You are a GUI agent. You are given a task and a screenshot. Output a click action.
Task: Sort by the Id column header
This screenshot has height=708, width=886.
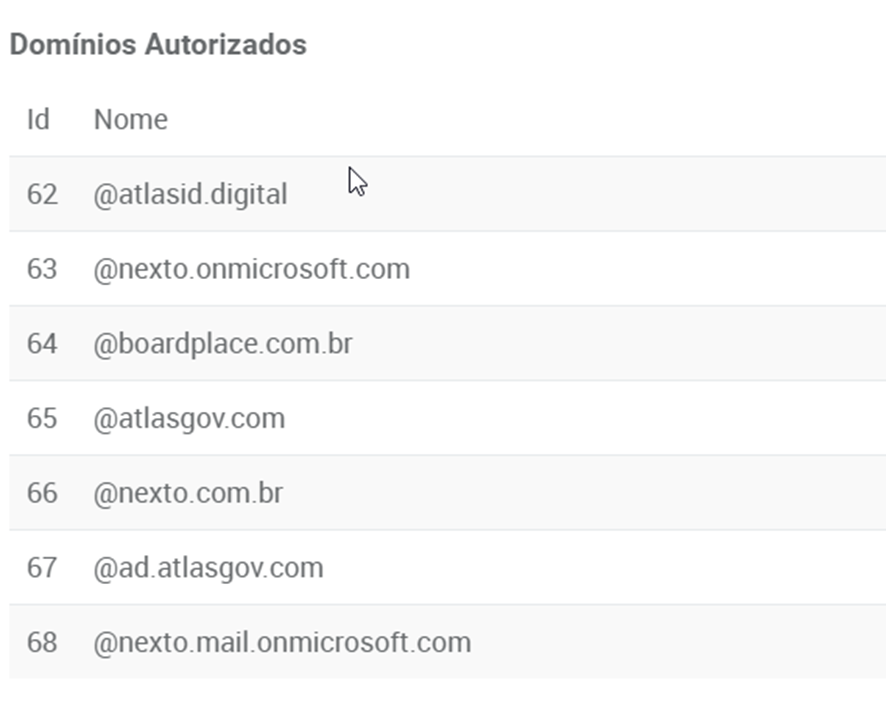click(38, 120)
